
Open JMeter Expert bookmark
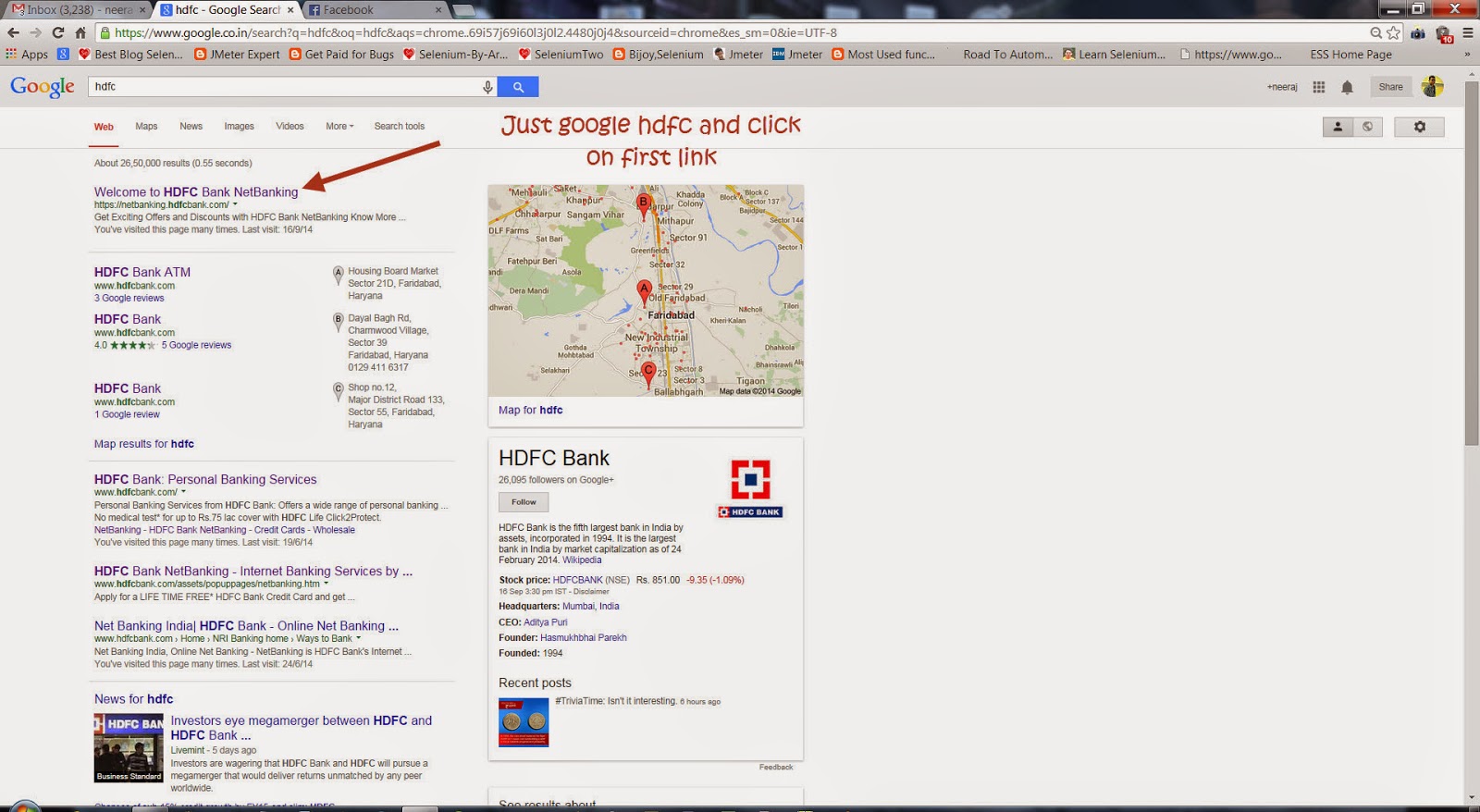[237, 55]
